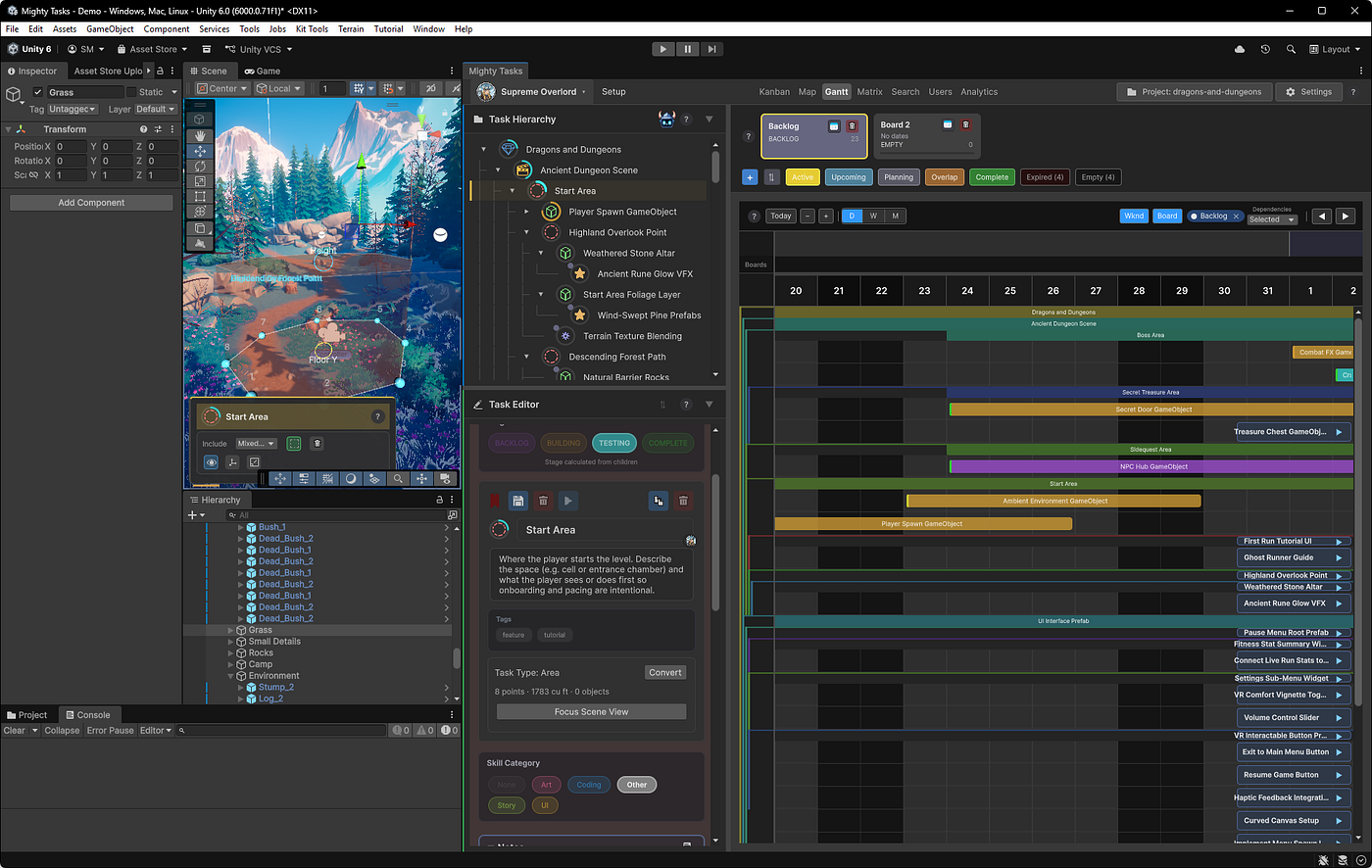Toggle the Grass object active checkbox
Screen dimensions: 1372x868
[39, 92]
